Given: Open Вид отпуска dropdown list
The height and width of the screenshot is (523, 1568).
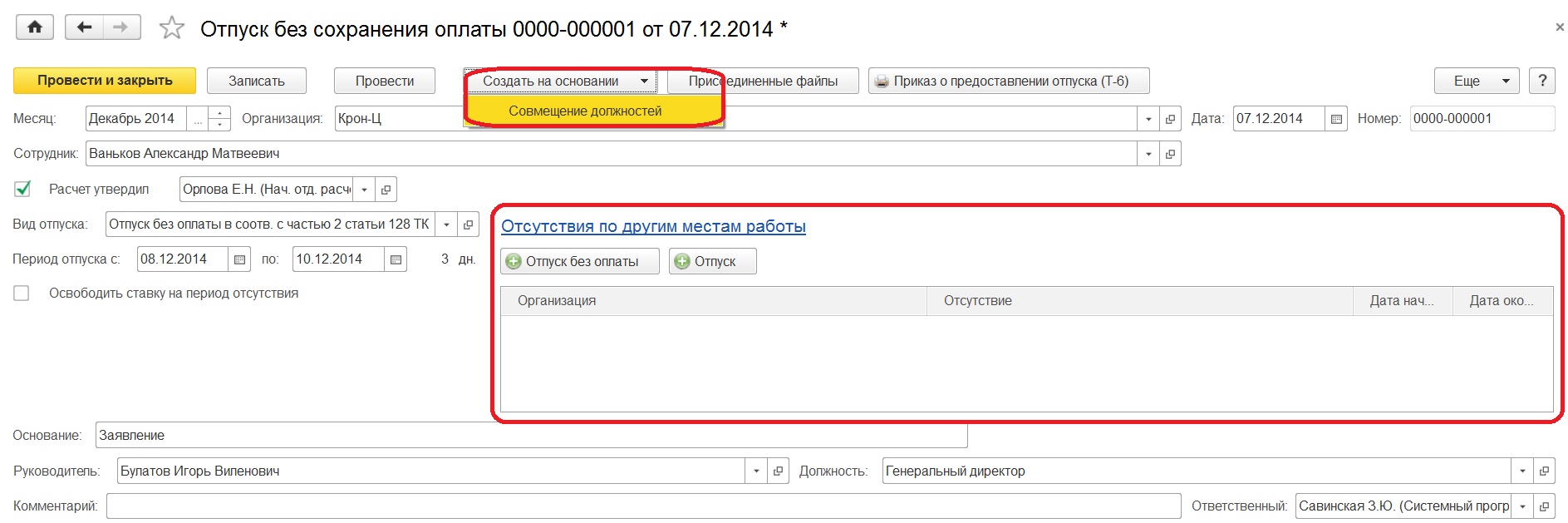Looking at the screenshot, I should tap(447, 224).
